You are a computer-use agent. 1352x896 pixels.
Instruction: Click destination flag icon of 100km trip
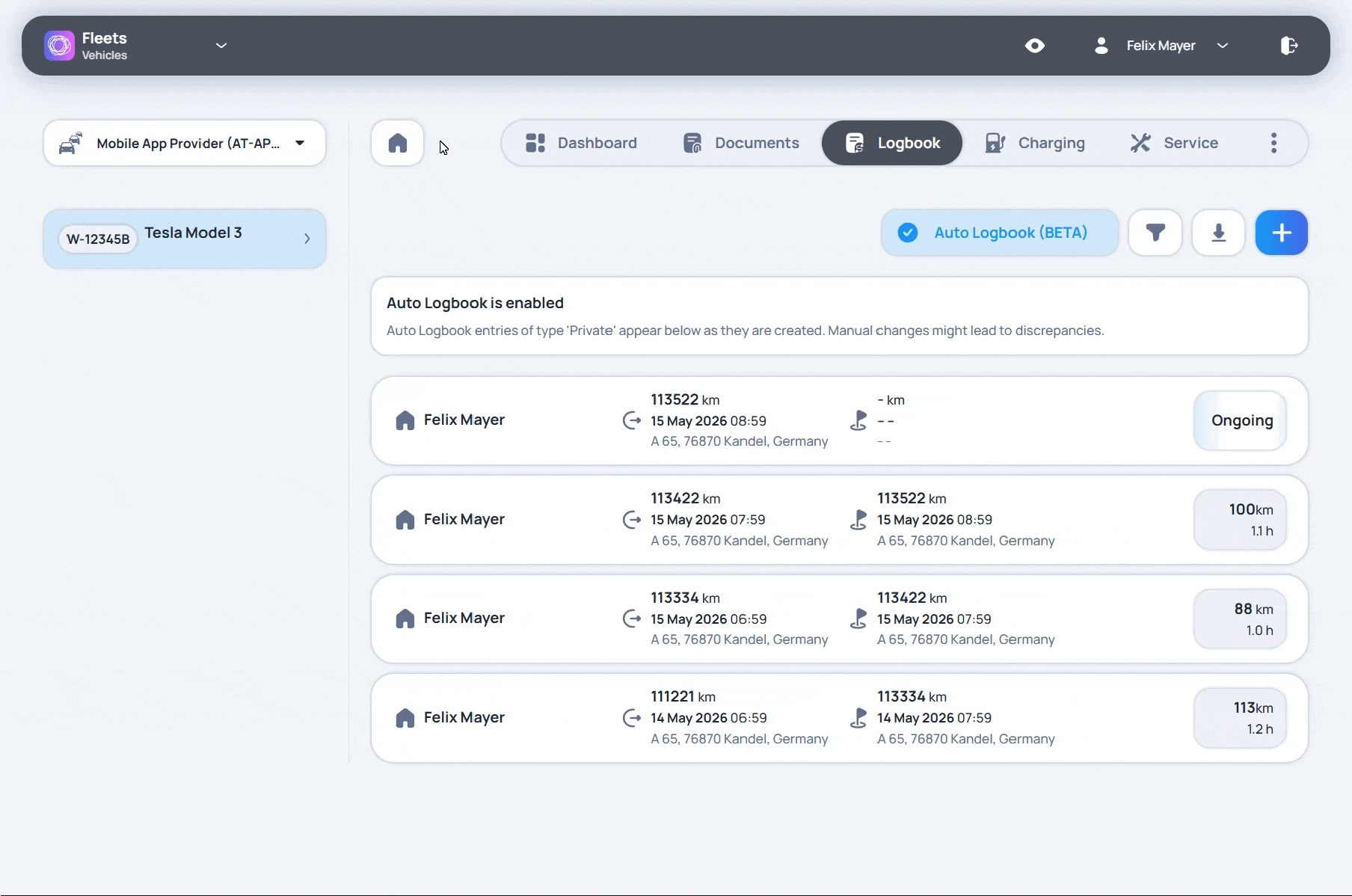(858, 520)
